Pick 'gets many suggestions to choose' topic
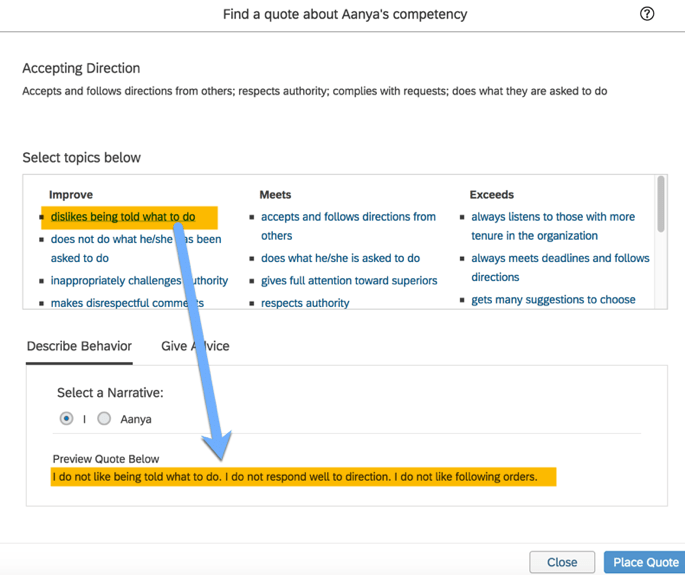Screen dimensions: 685x575 pyautogui.click(x=553, y=300)
